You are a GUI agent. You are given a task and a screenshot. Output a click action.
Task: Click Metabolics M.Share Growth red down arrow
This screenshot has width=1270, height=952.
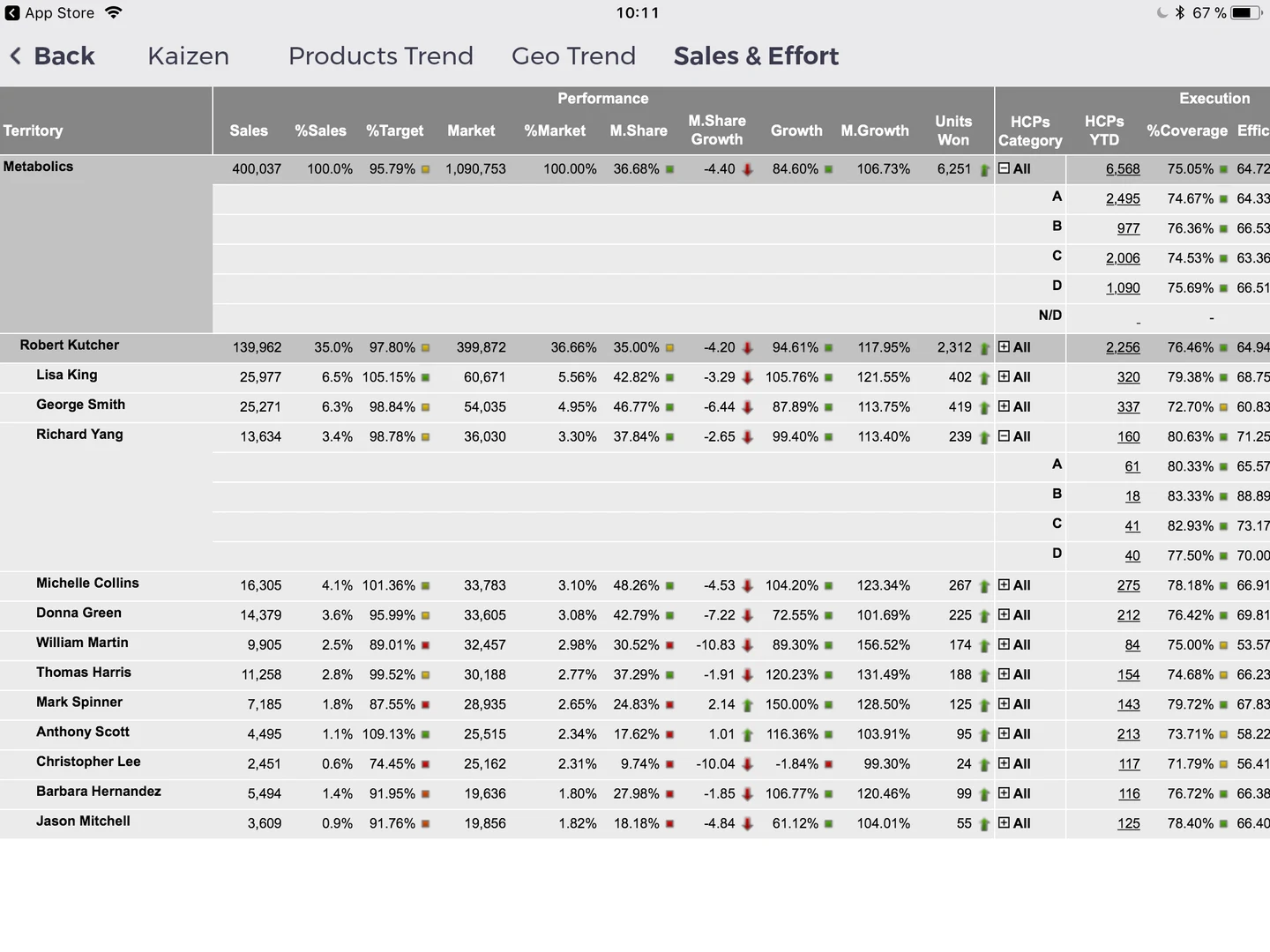(747, 169)
